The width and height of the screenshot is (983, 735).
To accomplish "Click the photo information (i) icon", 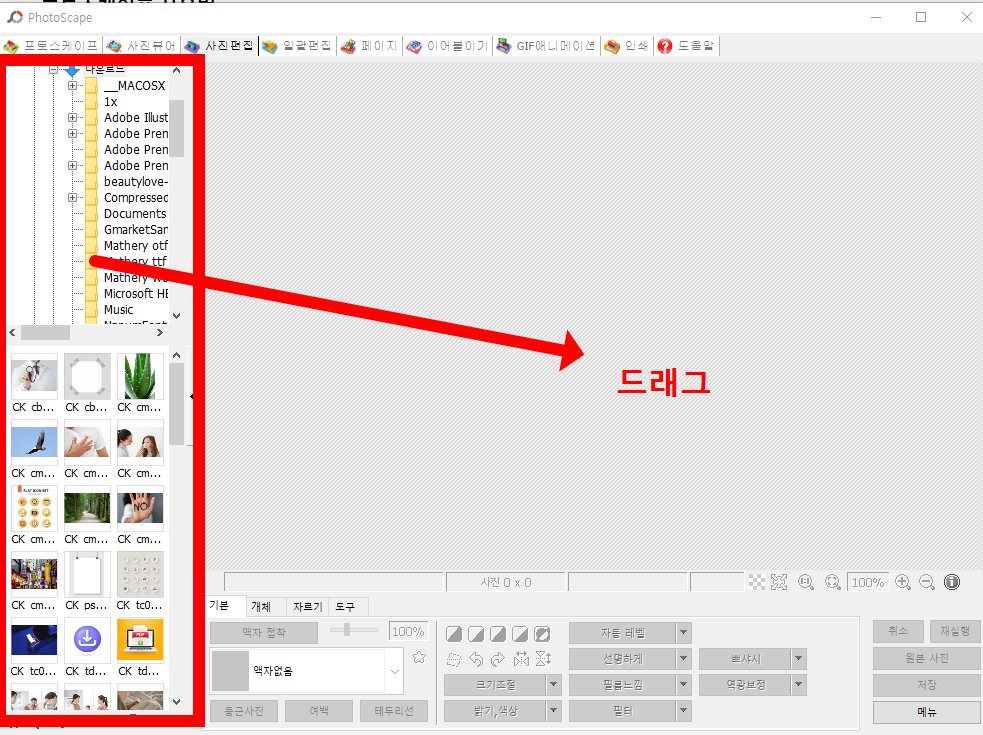I will pos(951,581).
